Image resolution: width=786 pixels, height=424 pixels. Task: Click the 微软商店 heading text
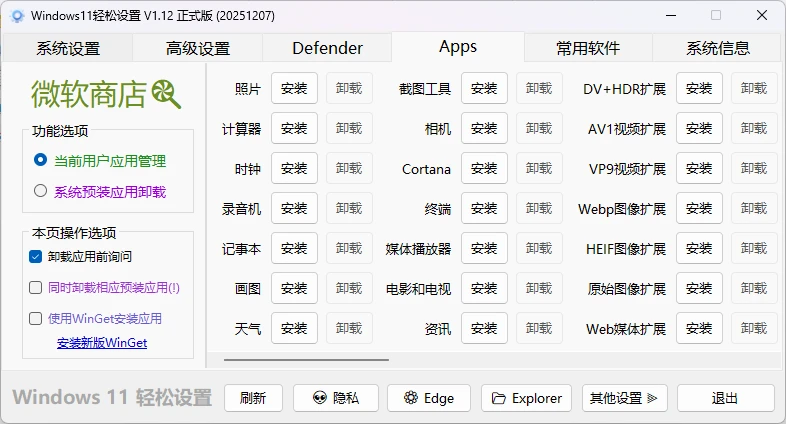coord(89,94)
